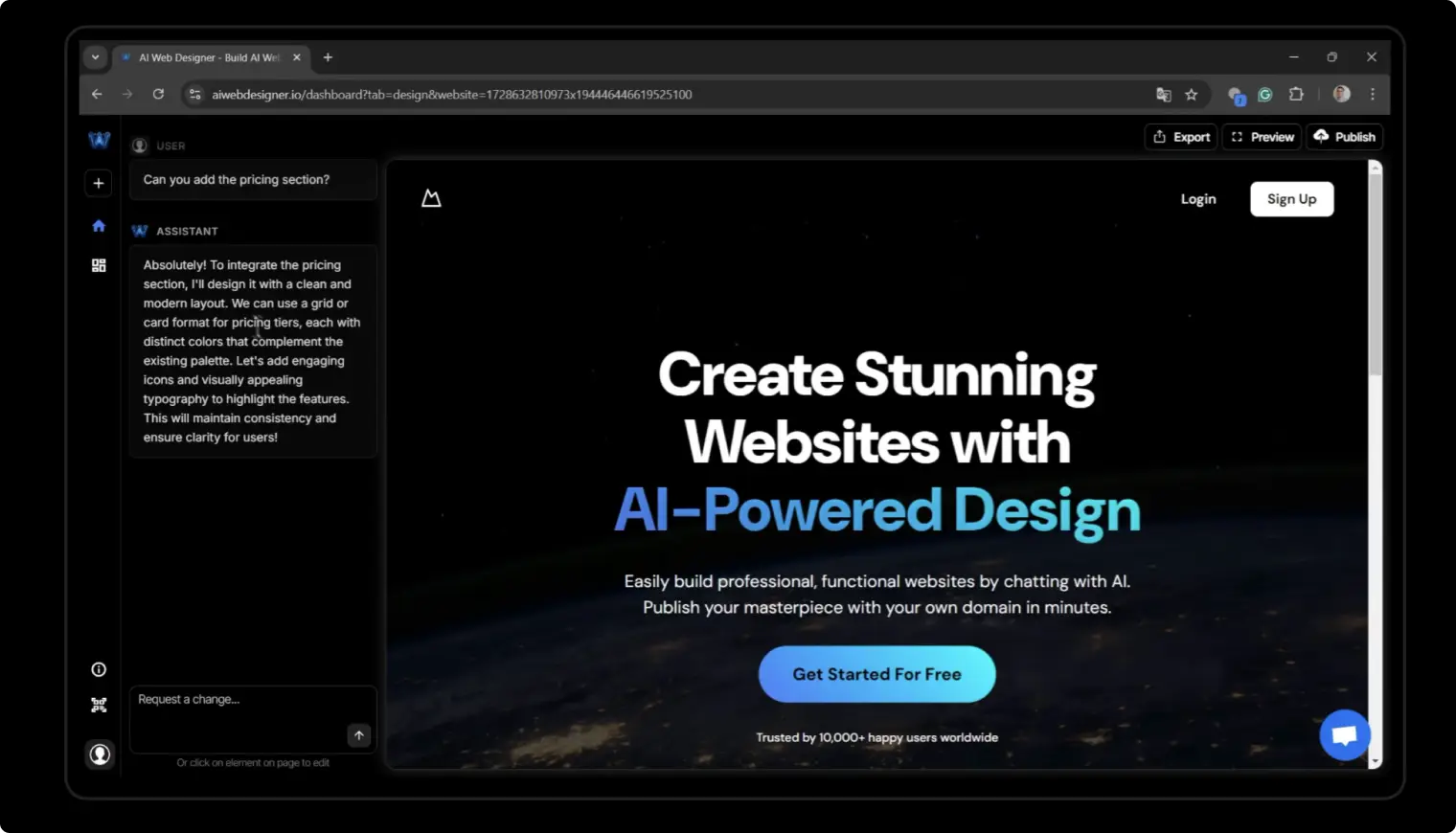Open the browser extensions puzzle icon

(1296, 95)
